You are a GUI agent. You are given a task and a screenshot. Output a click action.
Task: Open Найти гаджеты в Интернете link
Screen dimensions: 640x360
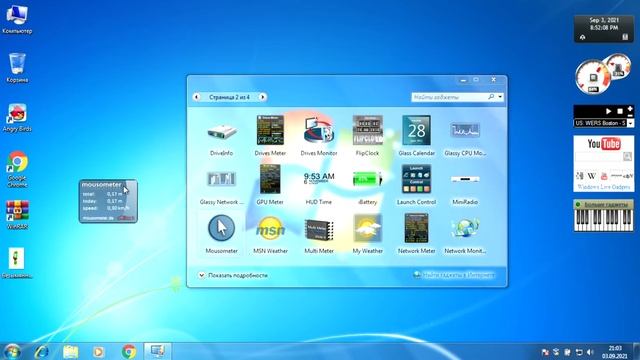coord(454,275)
